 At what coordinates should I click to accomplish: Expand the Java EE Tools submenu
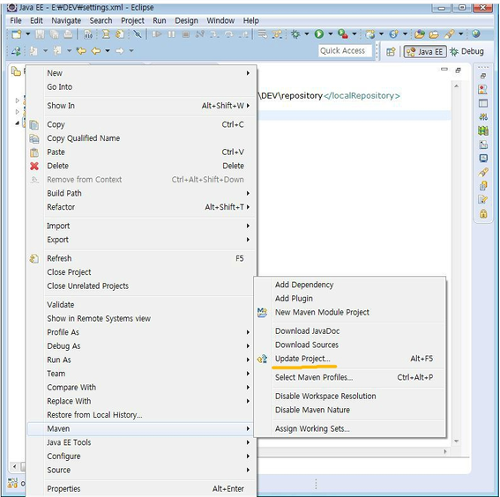coord(248,443)
